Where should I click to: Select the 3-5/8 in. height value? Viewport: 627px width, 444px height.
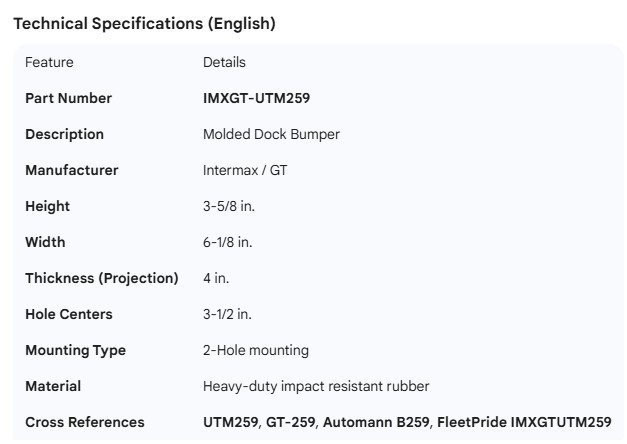tap(230, 206)
